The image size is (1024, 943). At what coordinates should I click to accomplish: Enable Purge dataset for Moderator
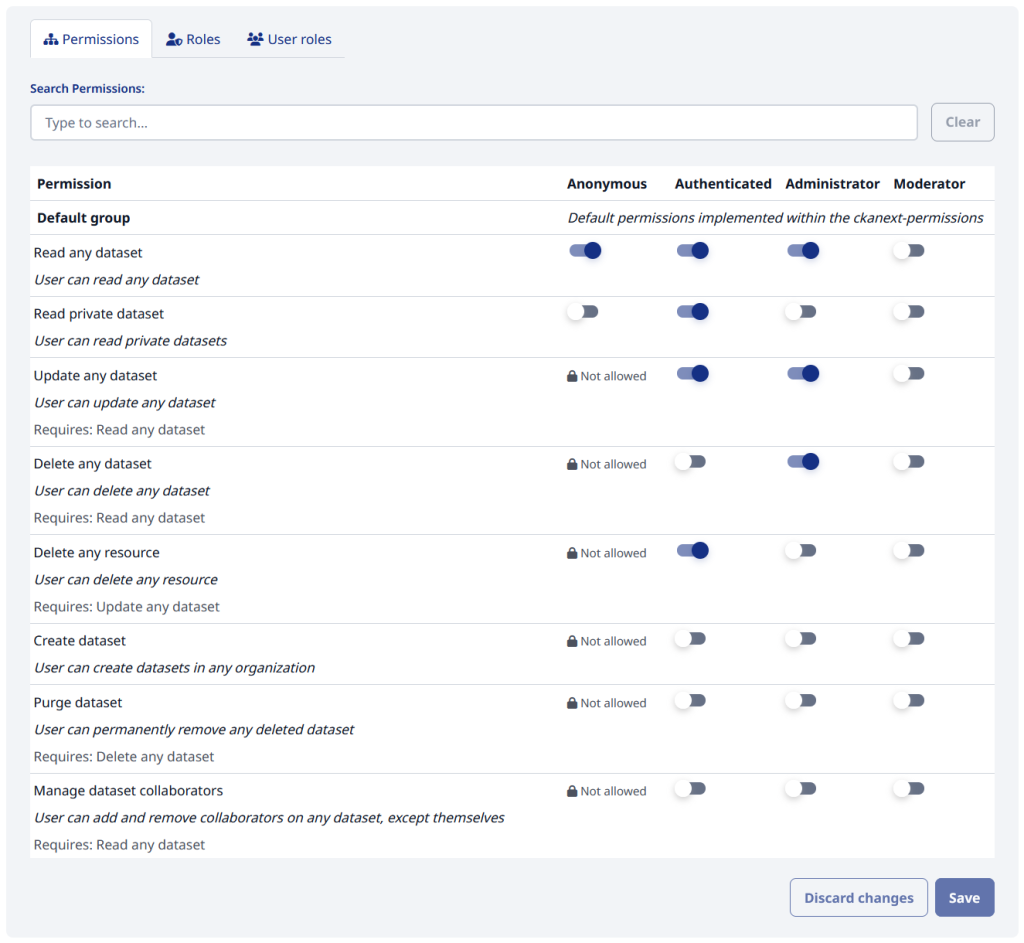[909, 701]
